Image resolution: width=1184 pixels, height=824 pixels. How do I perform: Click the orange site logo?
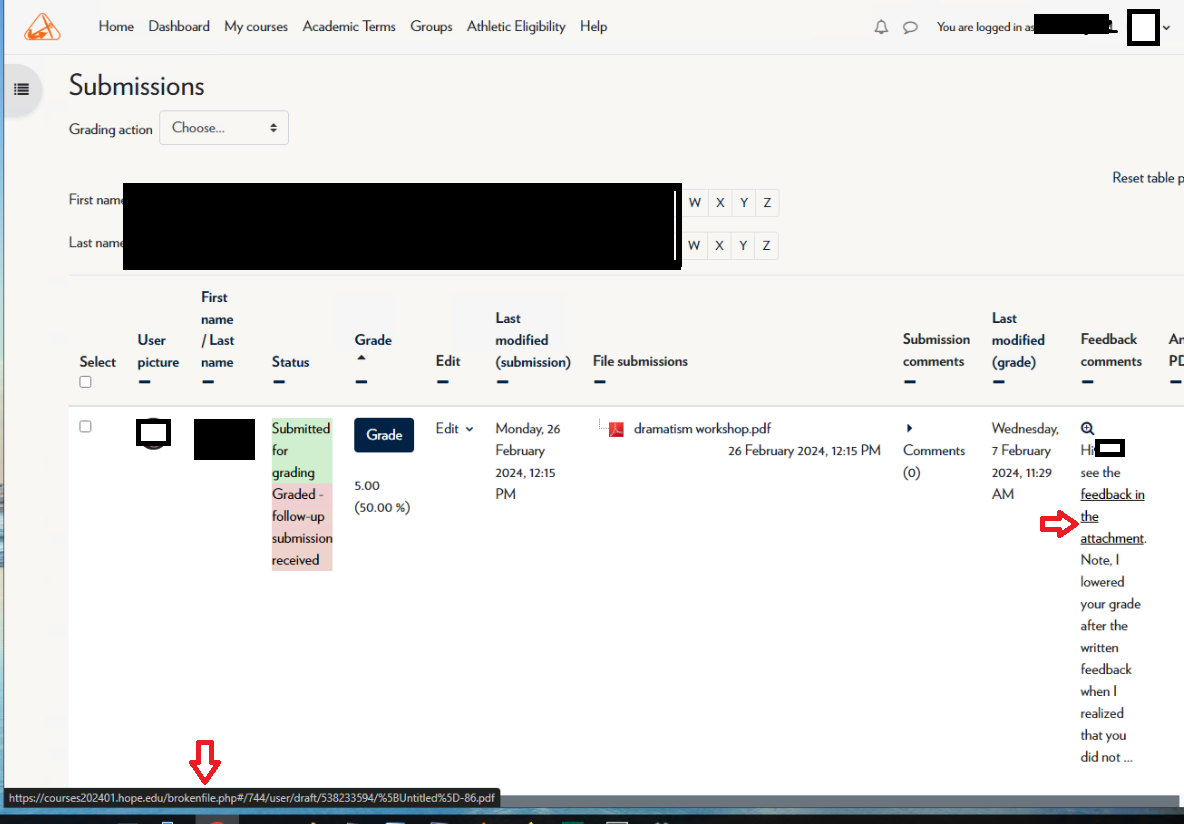[42, 27]
